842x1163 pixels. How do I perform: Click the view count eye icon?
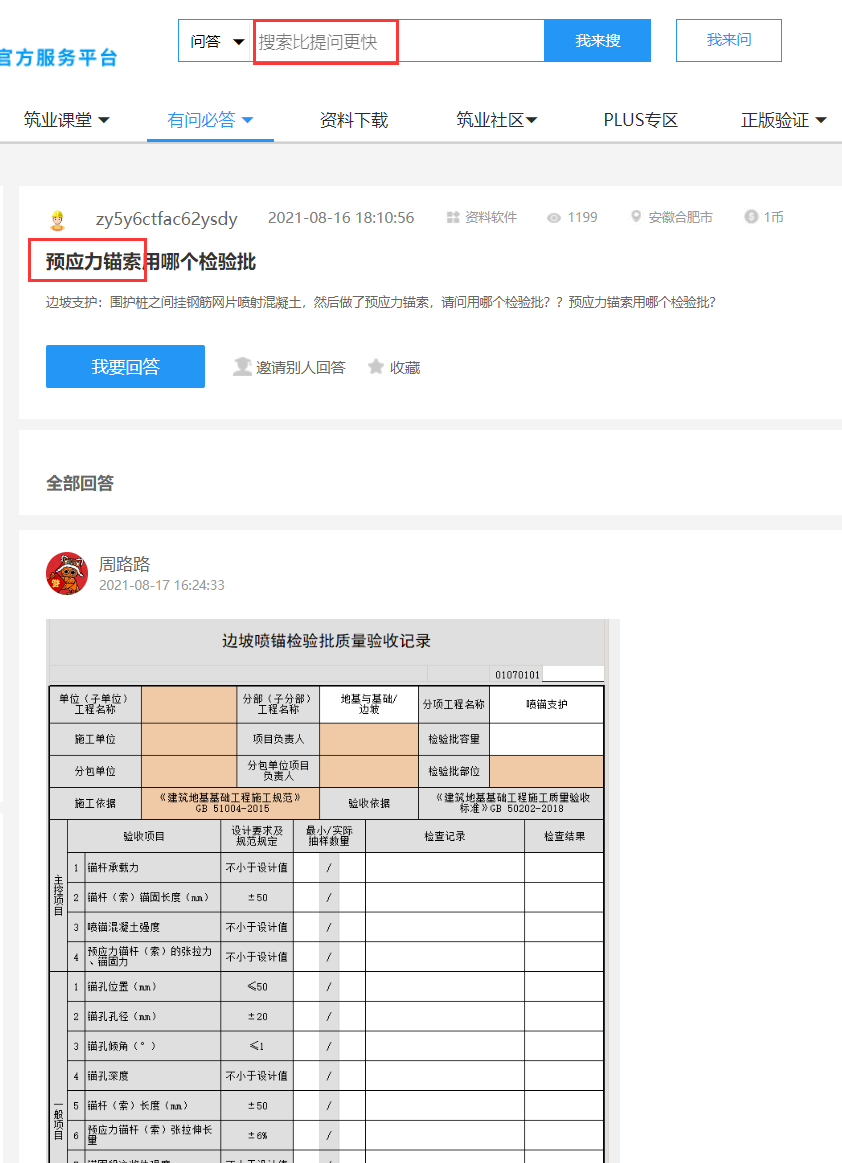click(x=553, y=218)
